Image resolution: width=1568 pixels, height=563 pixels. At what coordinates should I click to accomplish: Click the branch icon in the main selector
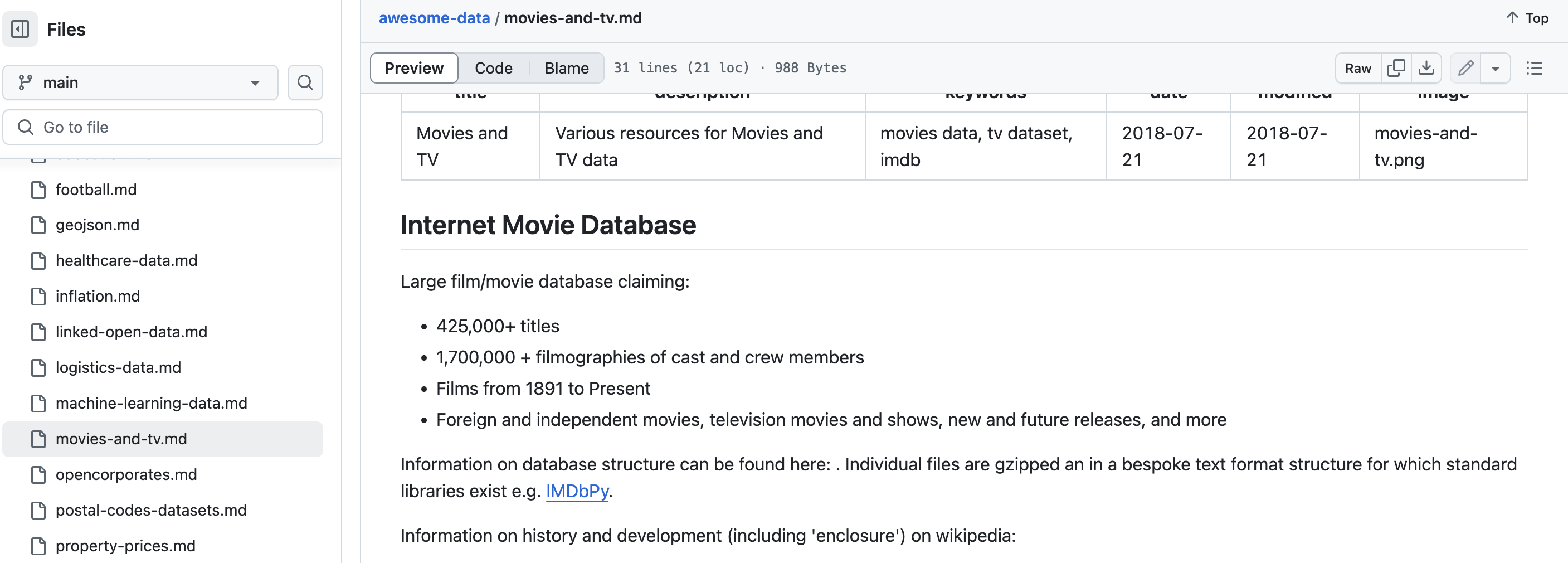(26, 82)
